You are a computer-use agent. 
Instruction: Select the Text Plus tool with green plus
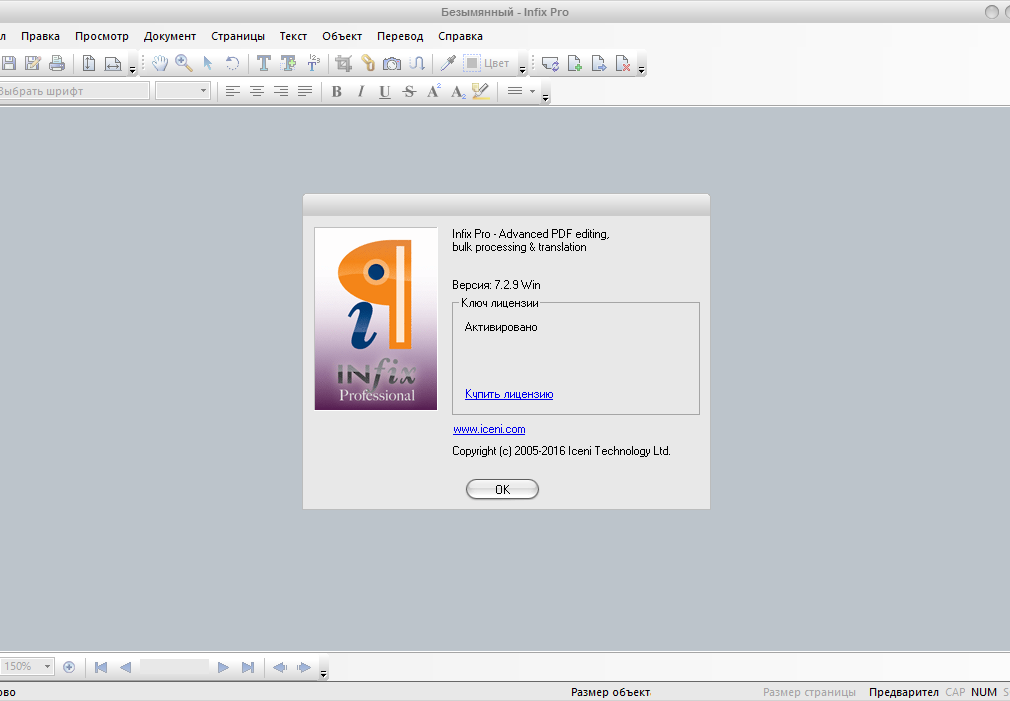pos(288,63)
